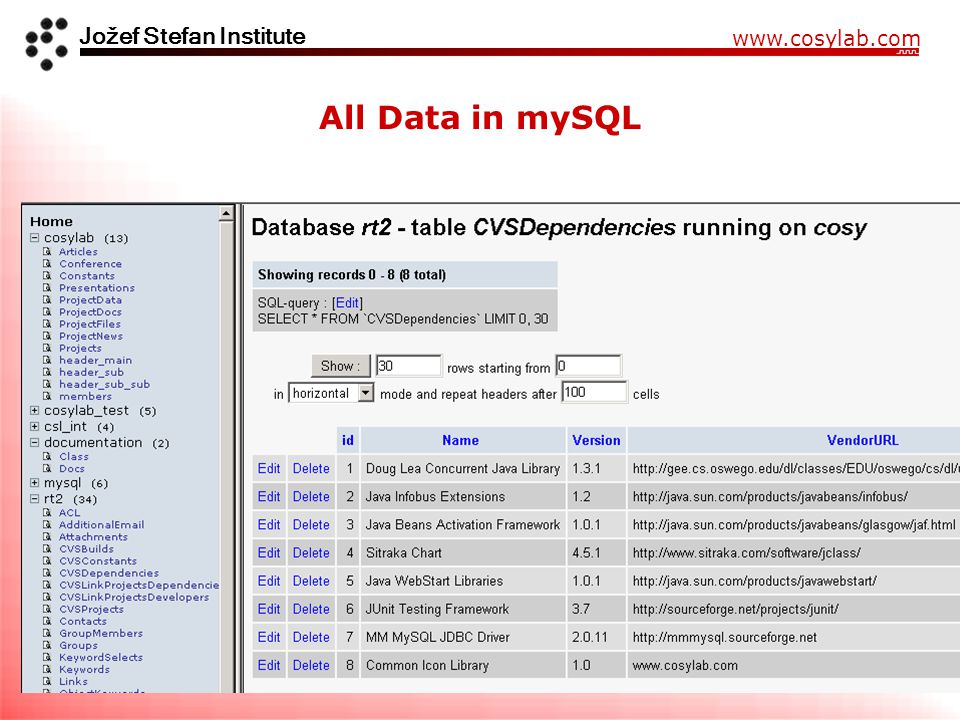This screenshot has width=960, height=720.
Task: Click sidebar scrollbar up arrow
Action: (x=226, y=214)
